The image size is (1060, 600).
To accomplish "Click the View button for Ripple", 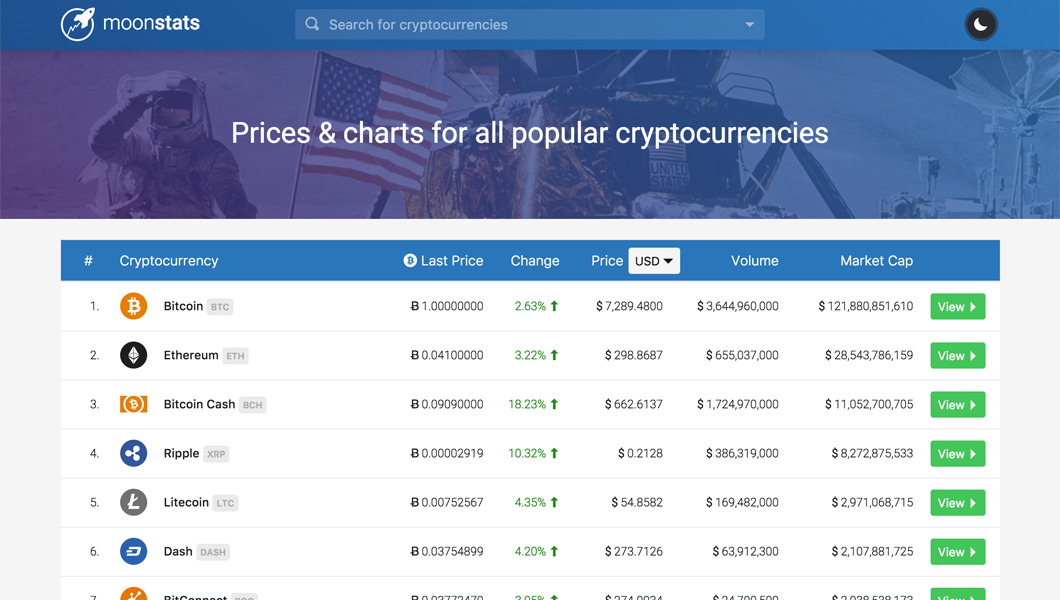I will point(957,454).
